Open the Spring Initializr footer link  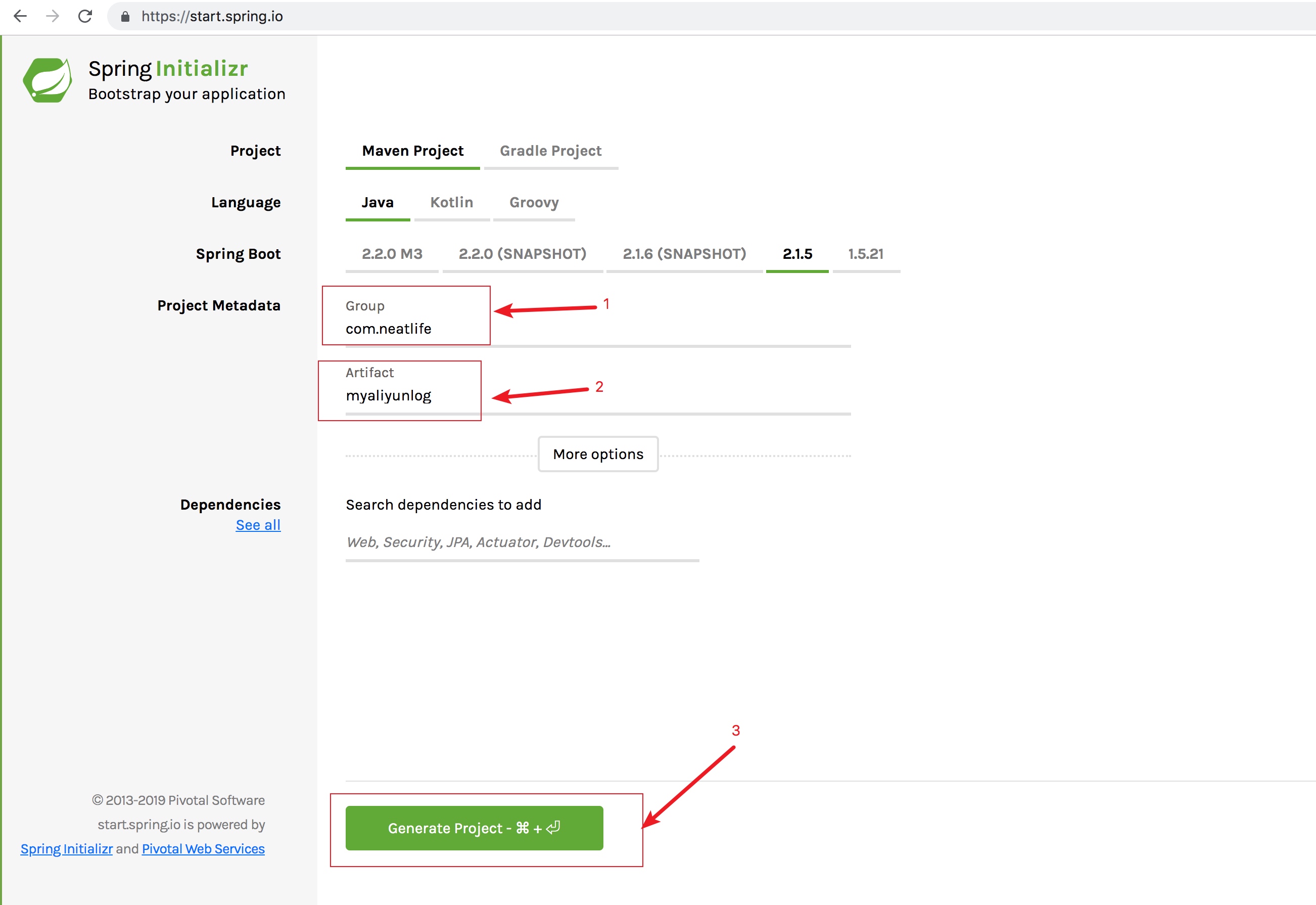click(x=67, y=849)
